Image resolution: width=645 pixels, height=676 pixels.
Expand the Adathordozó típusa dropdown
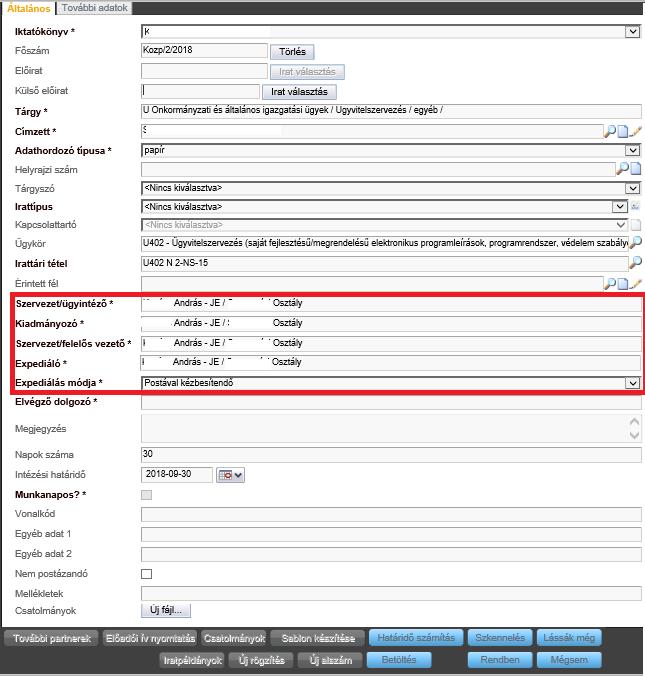(632, 150)
